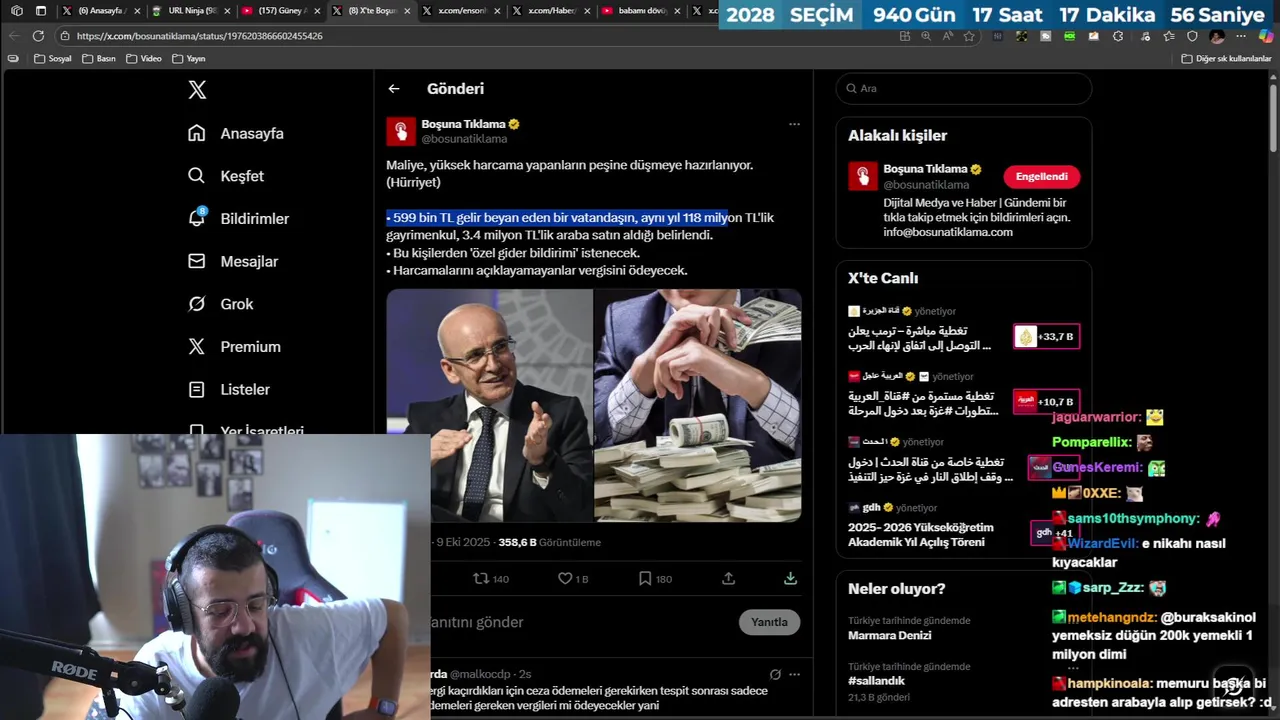
Task: Open the post's three-dot more menu
Action: (794, 124)
